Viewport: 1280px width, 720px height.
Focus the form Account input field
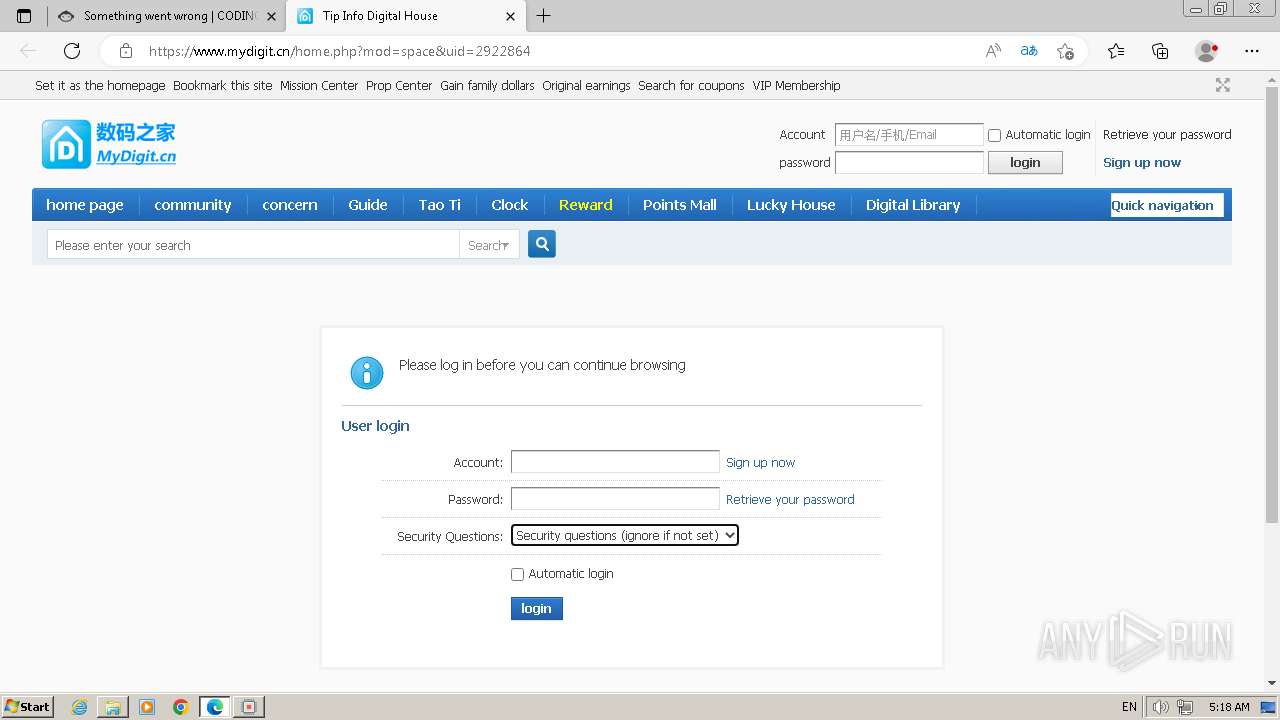coord(615,462)
